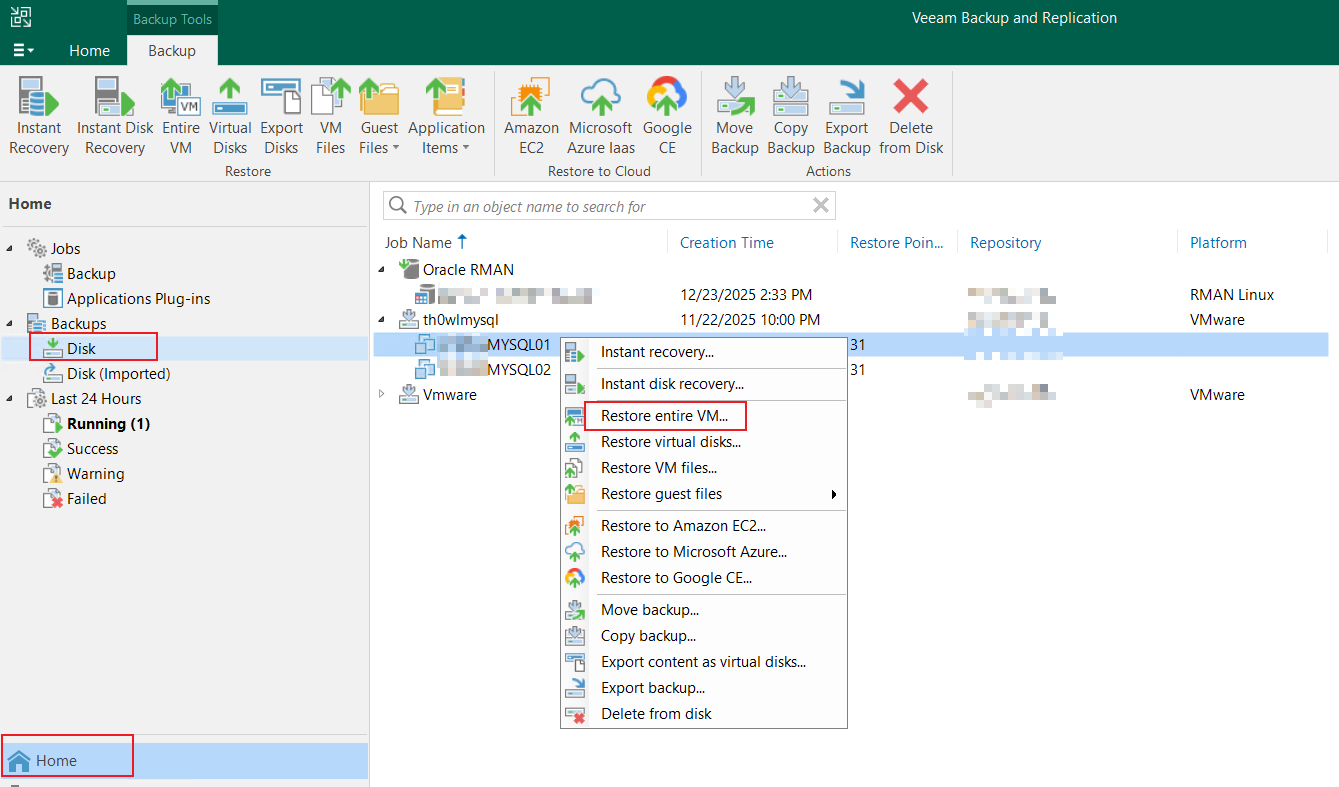Choose Restore to Google CE... menu entry
This screenshot has height=787, width=1339.
click(704, 578)
